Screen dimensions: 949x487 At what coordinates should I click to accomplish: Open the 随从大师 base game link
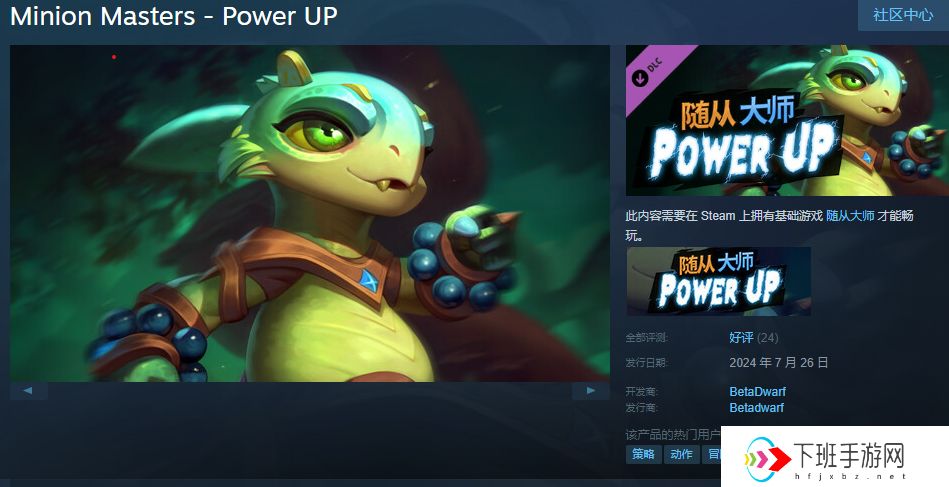[x=850, y=216]
